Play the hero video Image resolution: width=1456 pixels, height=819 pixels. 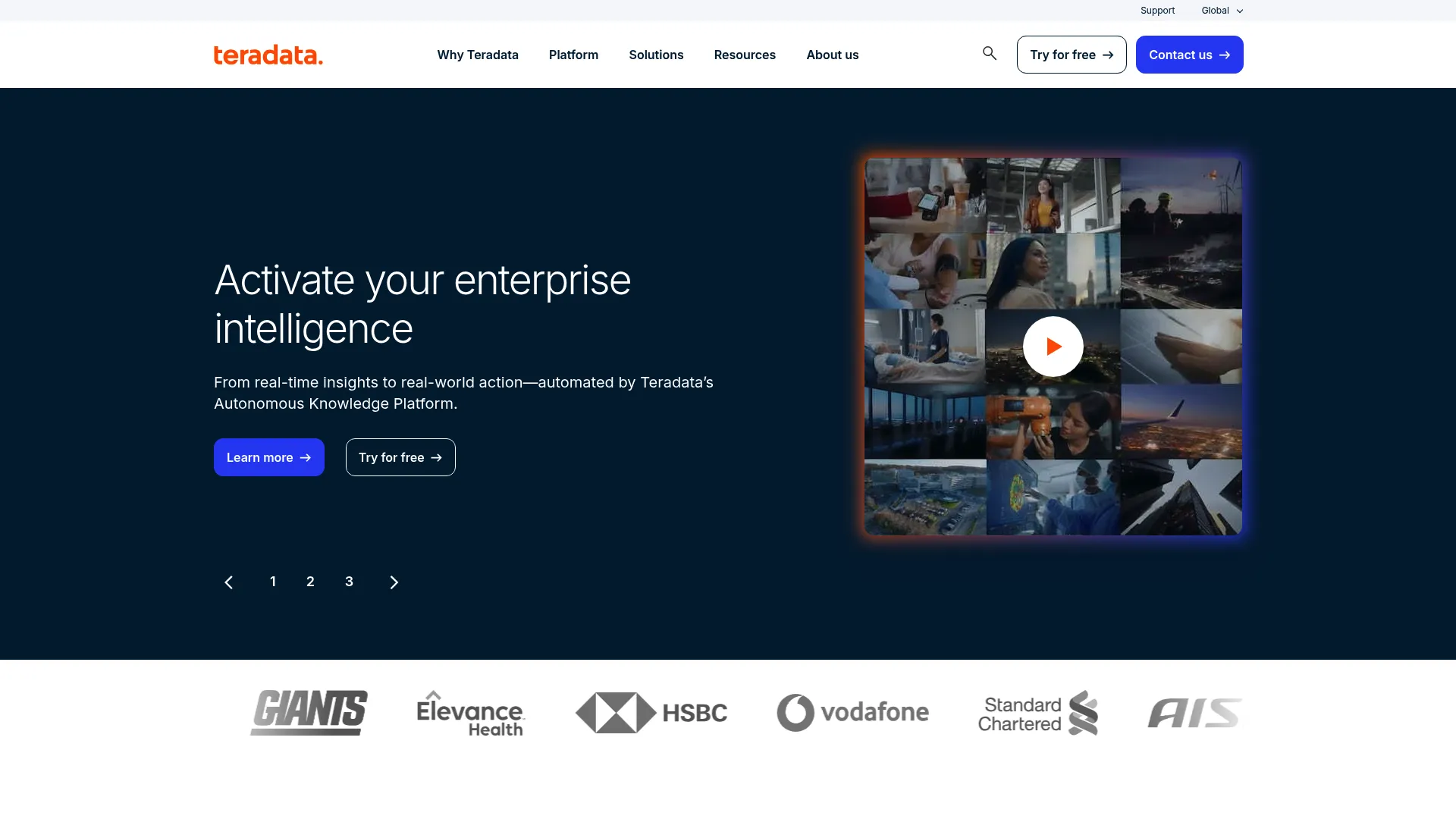tap(1053, 347)
